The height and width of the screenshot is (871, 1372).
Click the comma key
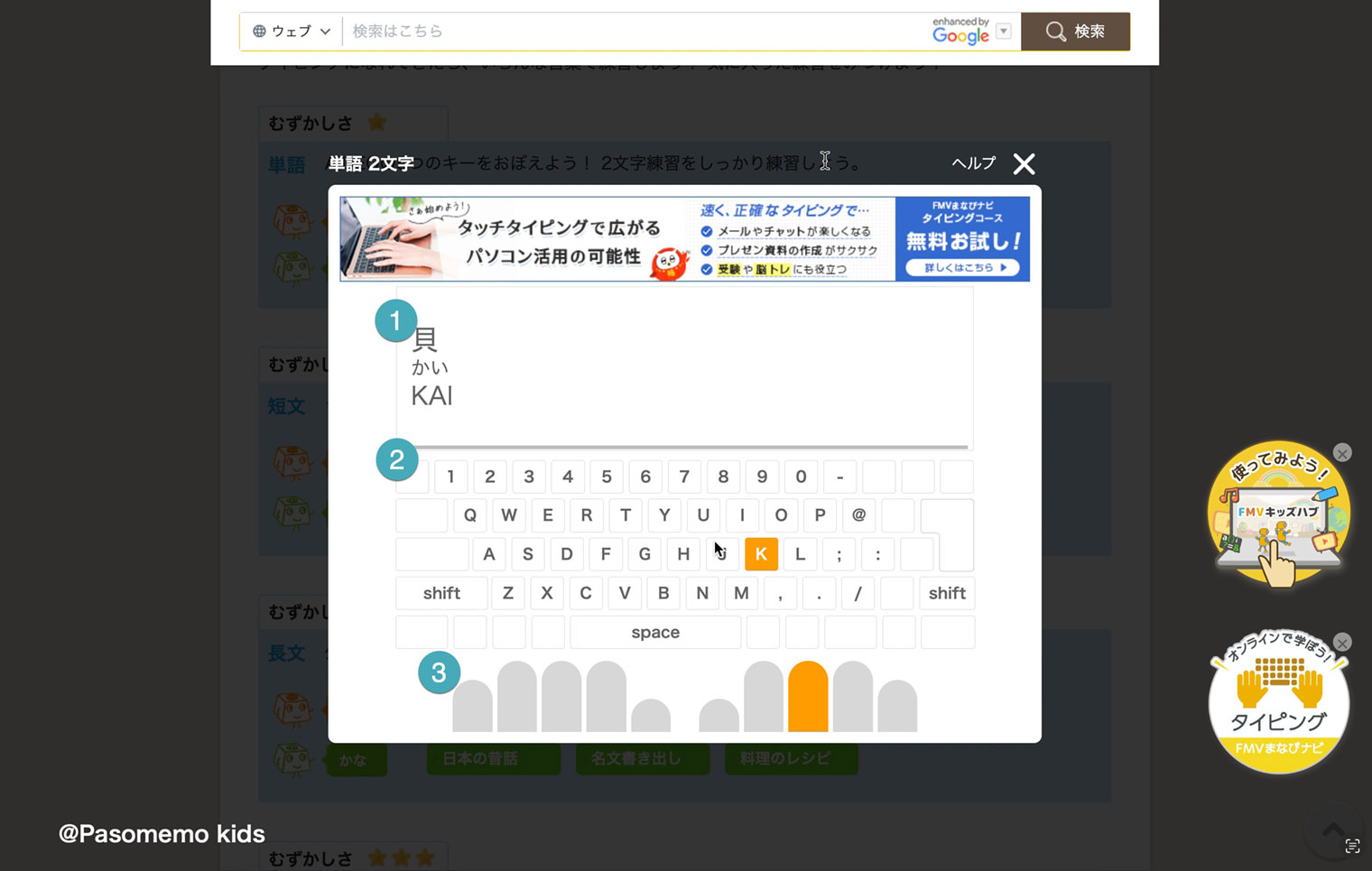pos(780,593)
